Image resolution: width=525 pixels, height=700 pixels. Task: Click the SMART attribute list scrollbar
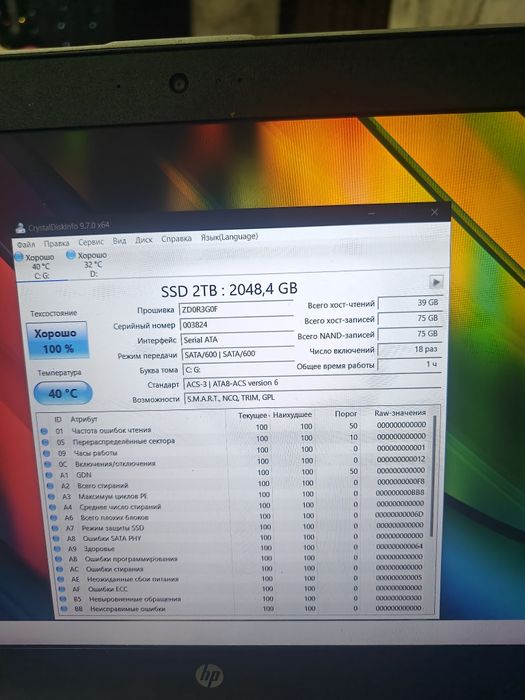click(x=433, y=476)
